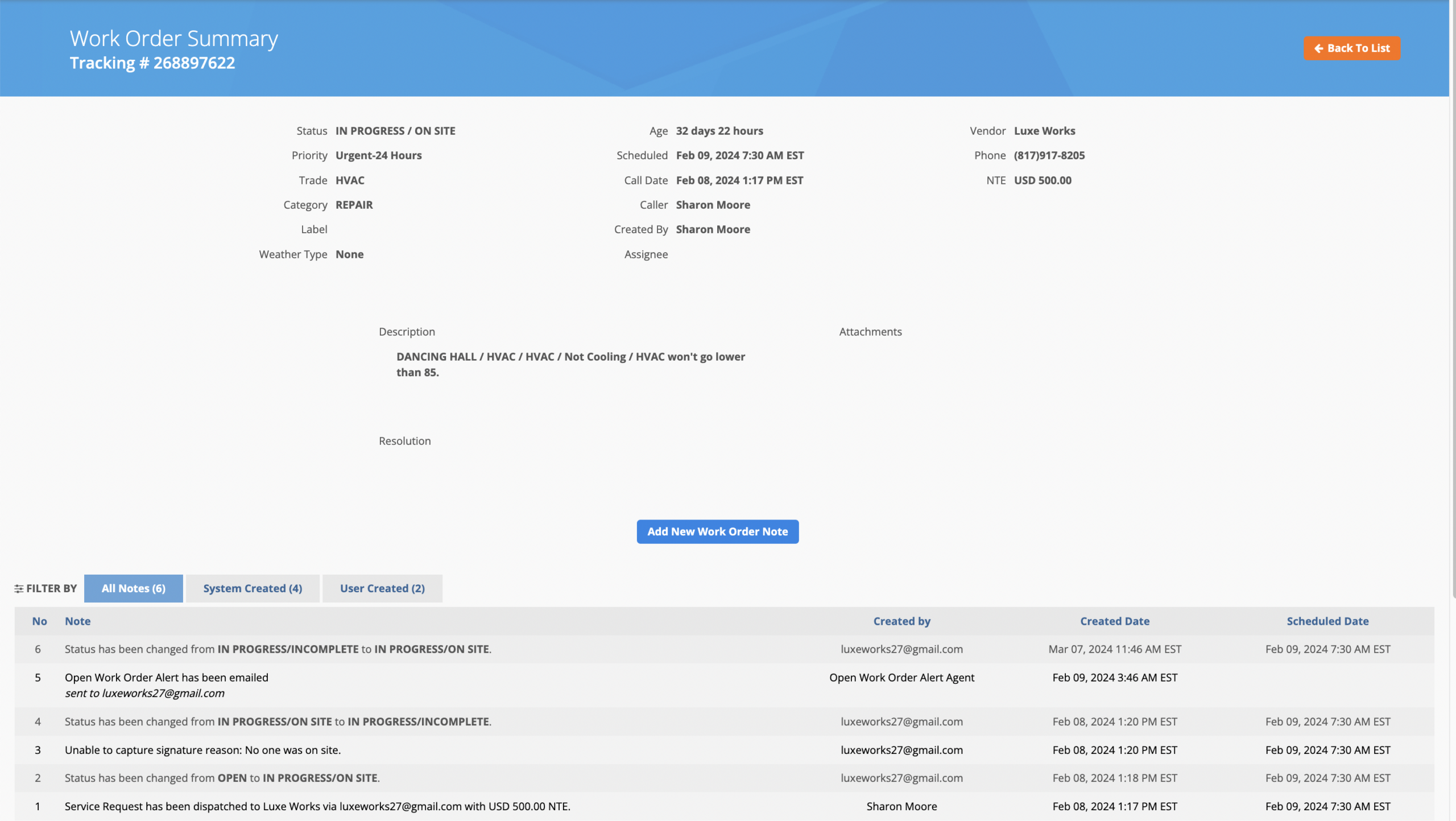Click the Back To List arrow icon
This screenshot has height=821, width=1456.
tap(1318, 48)
